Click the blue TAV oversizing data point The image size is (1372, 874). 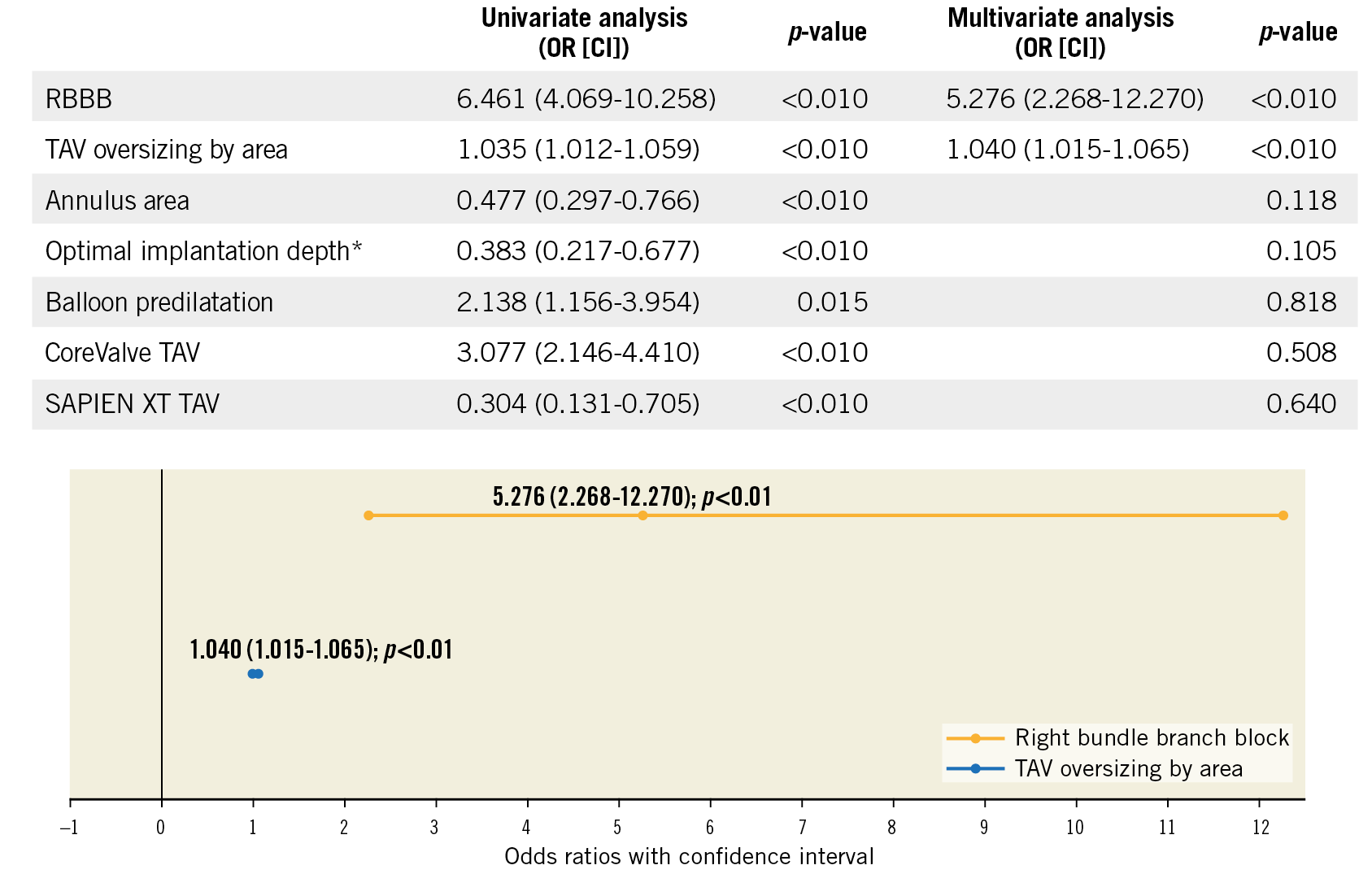point(255,673)
